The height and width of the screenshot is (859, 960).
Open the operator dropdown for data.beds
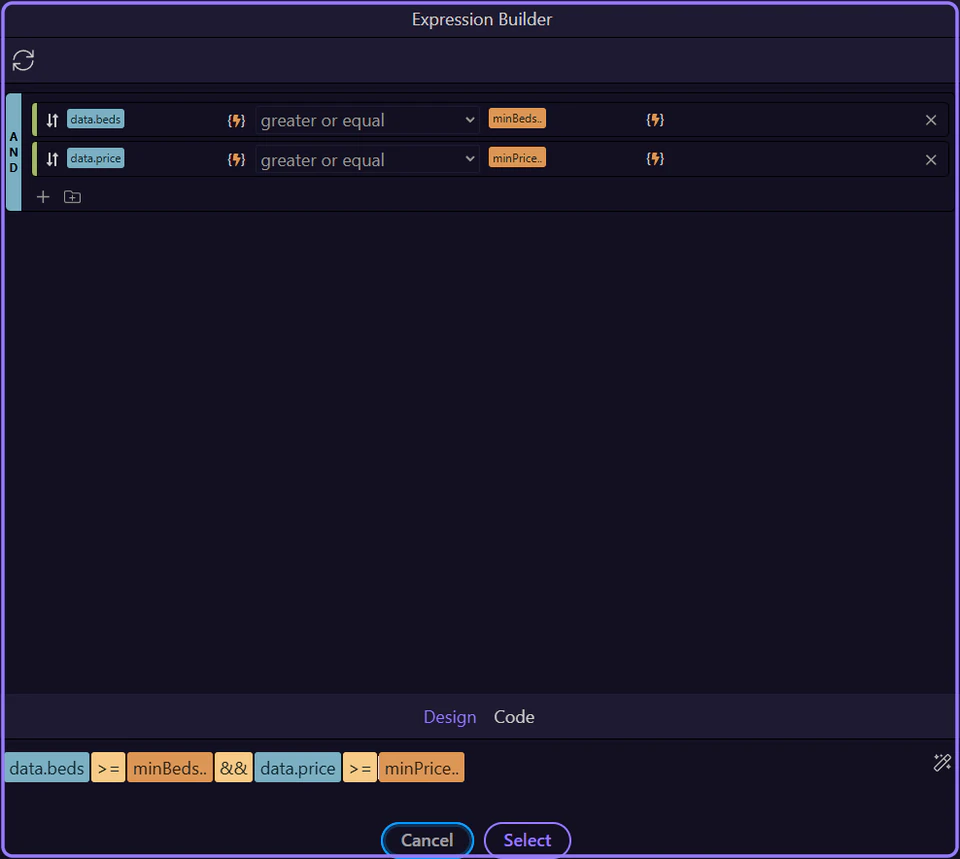pyautogui.click(x=367, y=119)
